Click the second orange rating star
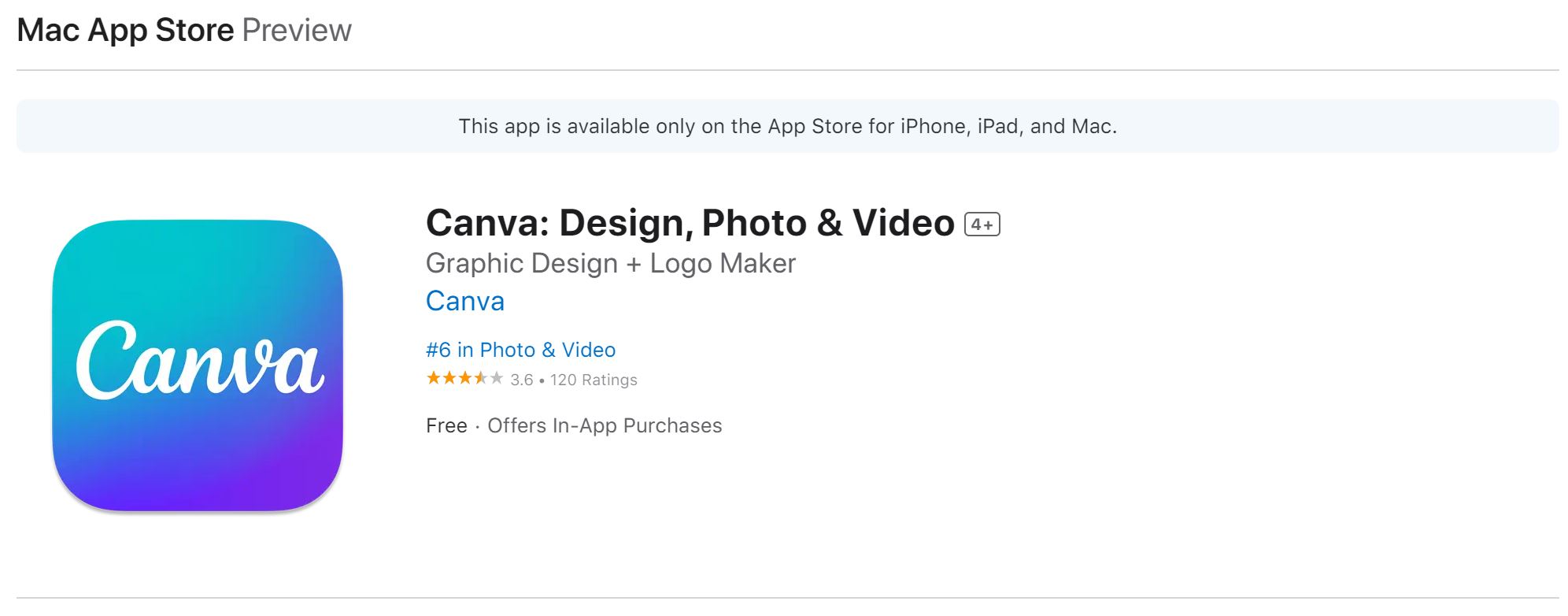The height and width of the screenshot is (616, 1568). (449, 379)
